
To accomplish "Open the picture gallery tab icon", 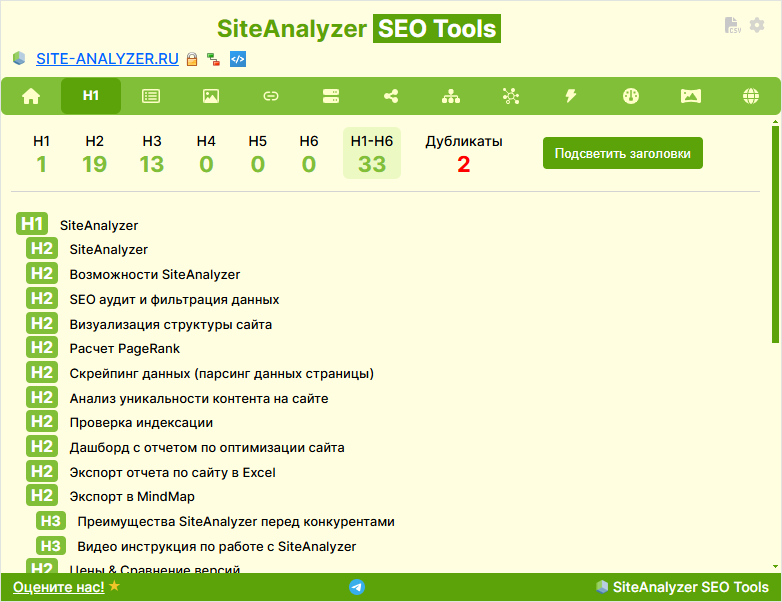I will click(691, 96).
